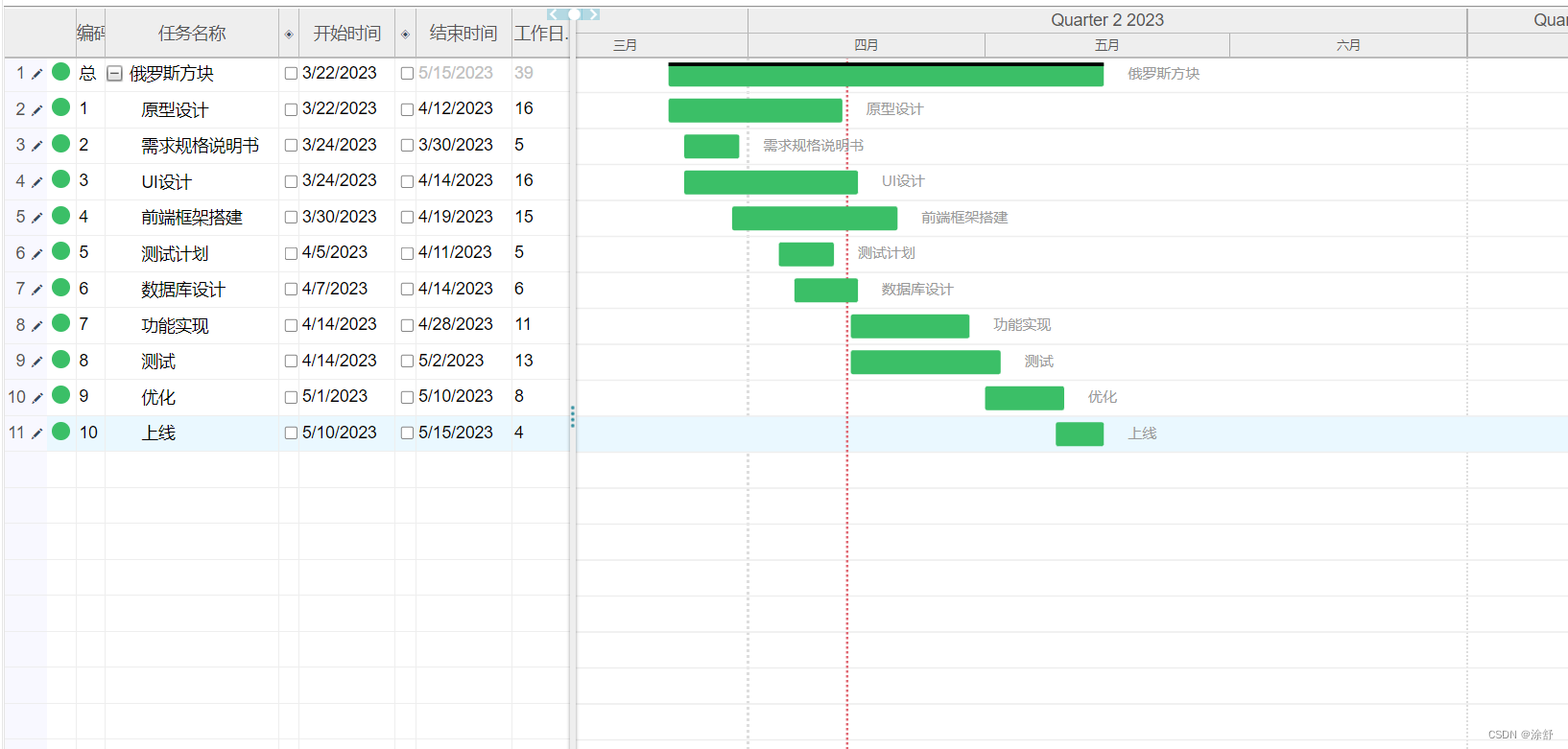Click green status circle for 需求规格说明书

[61, 143]
